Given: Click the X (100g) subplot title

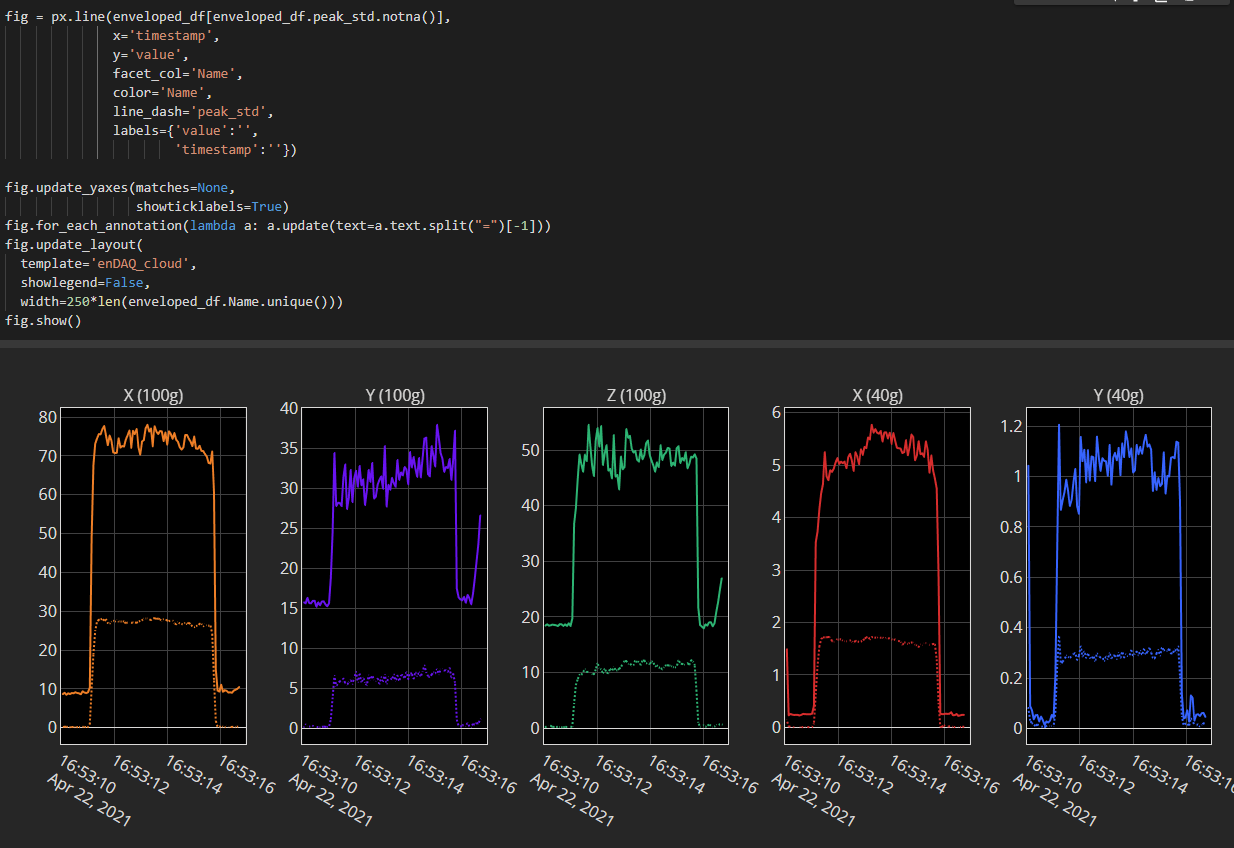Looking at the screenshot, I should click(152, 396).
